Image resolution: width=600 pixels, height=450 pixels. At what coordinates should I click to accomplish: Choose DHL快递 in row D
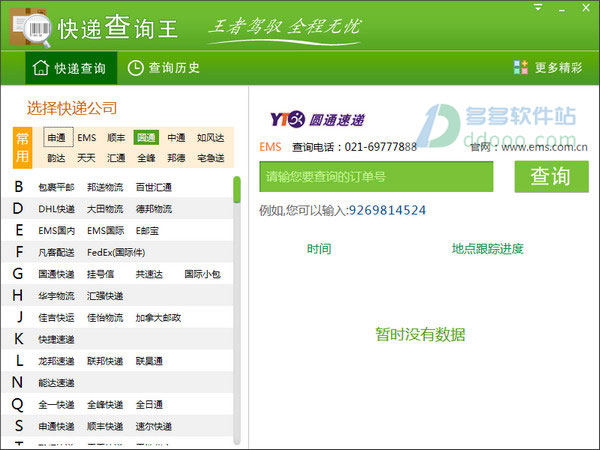click(56, 209)
